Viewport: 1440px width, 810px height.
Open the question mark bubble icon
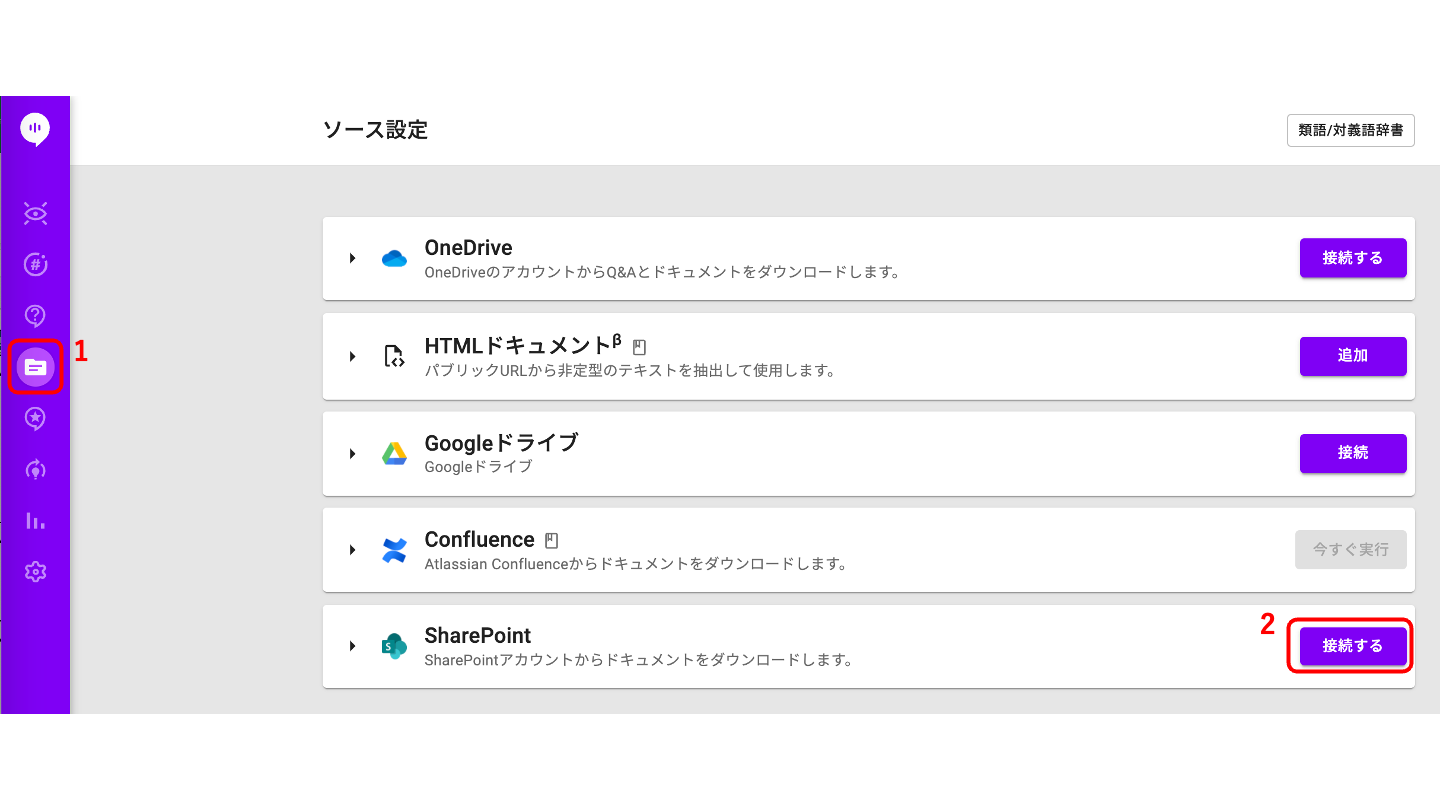(x=35, y=316)
